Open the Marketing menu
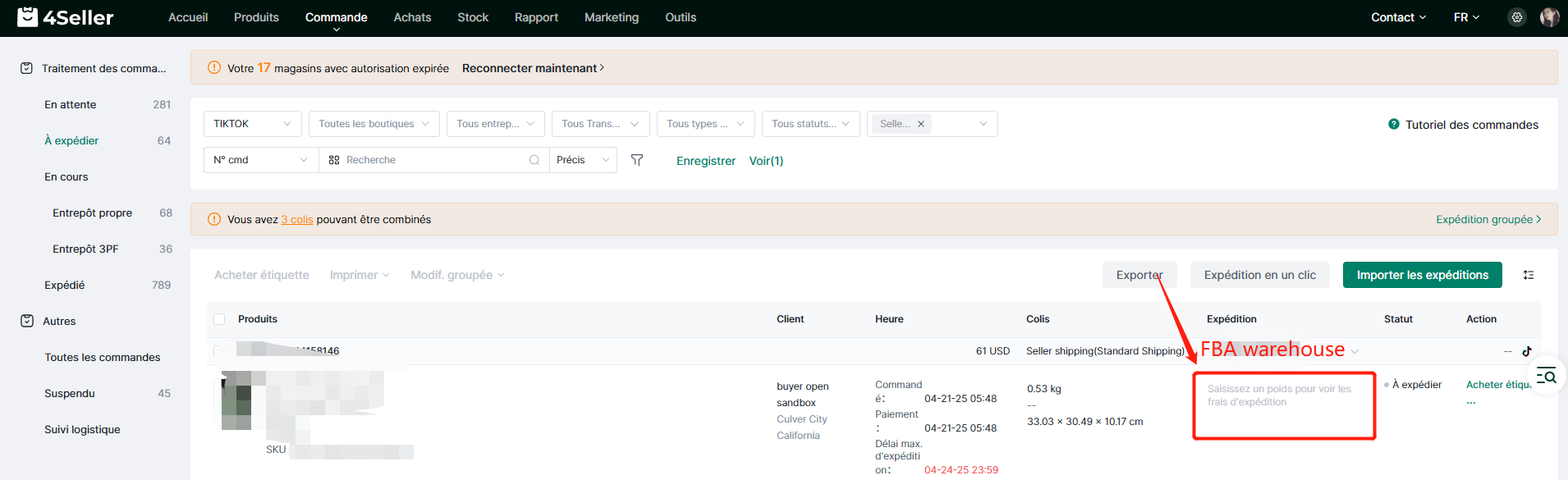1568x480 pixels. coord(612,17)
